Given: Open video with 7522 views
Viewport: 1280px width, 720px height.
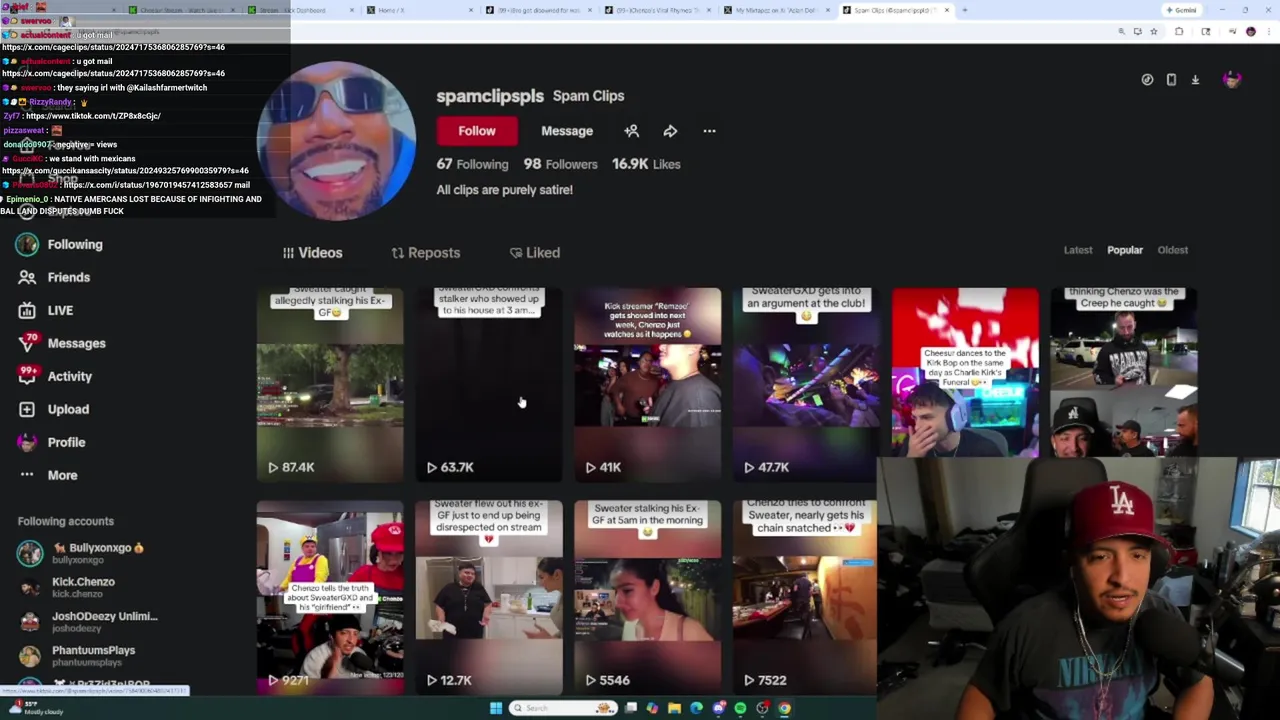Looking at the screenshot, I should 805,598.
